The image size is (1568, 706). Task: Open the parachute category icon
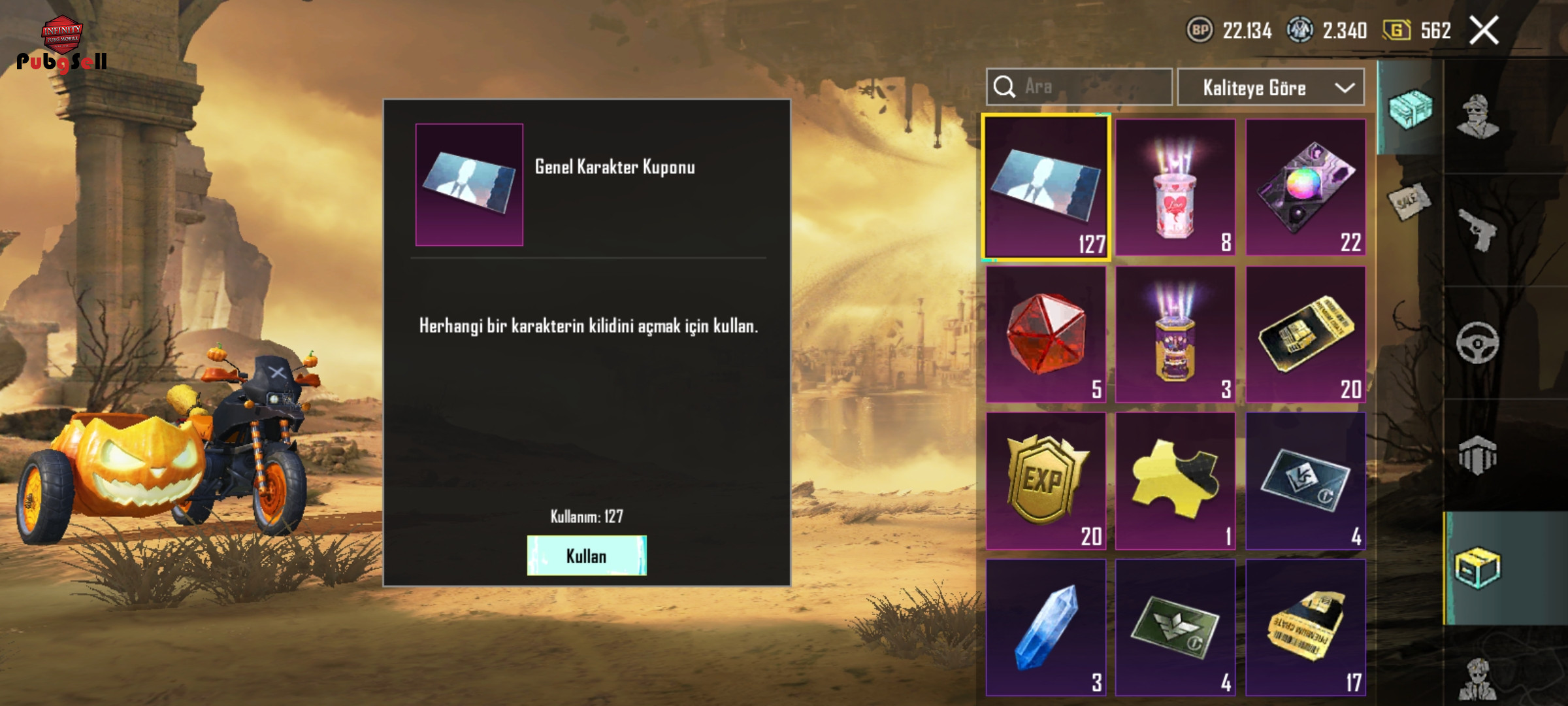coord(1478,455)
